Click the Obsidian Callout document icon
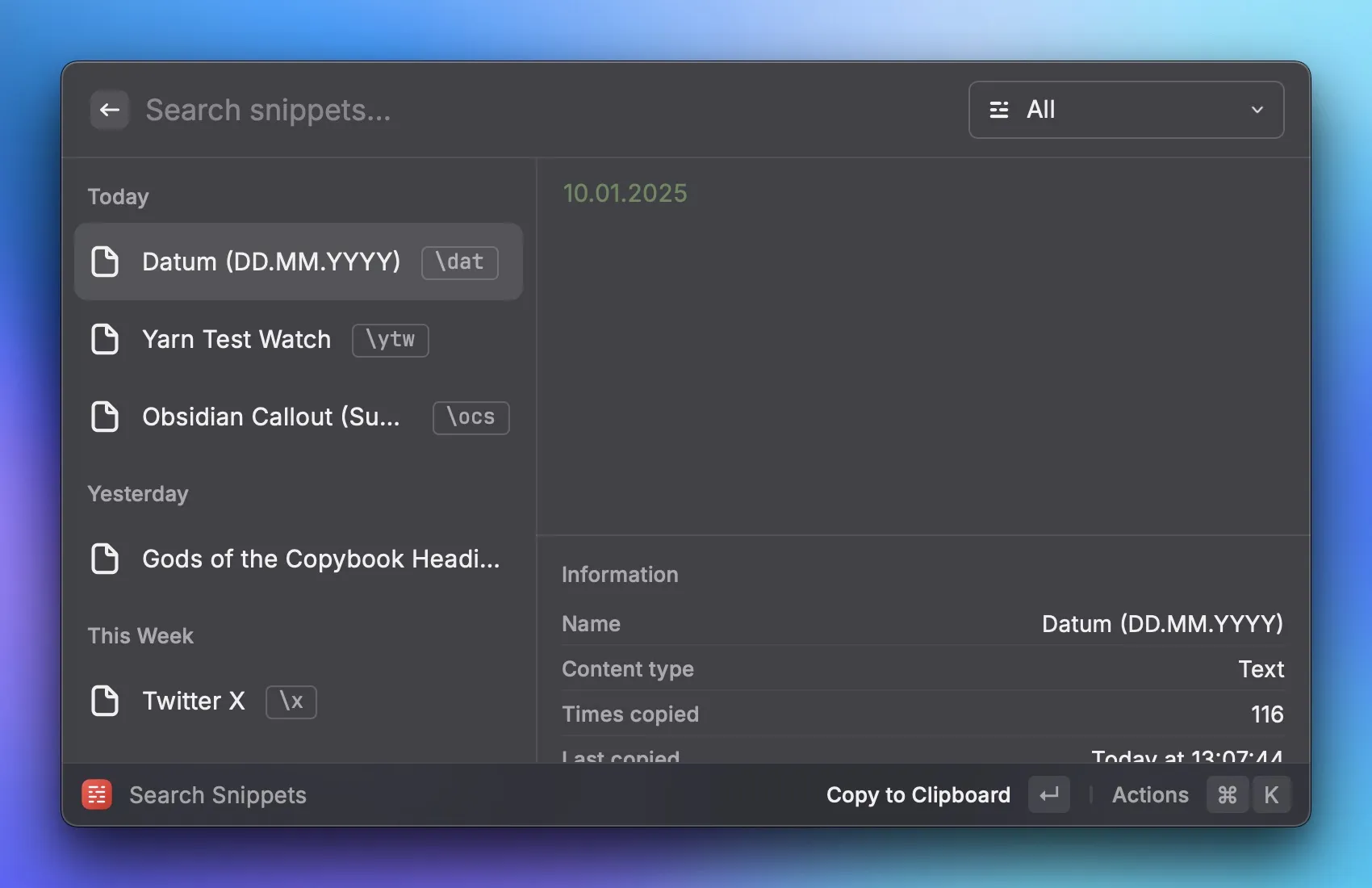 pyautogui.click(x=105, y=417)
